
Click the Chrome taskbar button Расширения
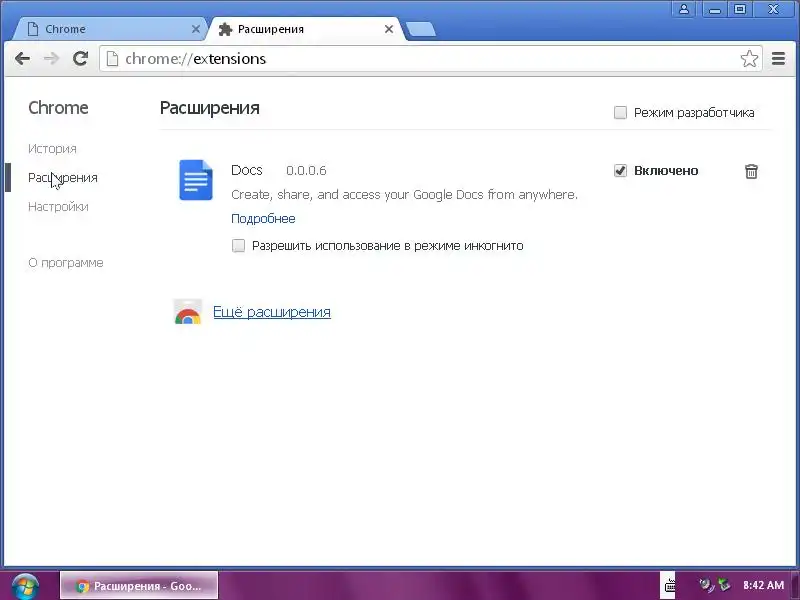(139, 586)
